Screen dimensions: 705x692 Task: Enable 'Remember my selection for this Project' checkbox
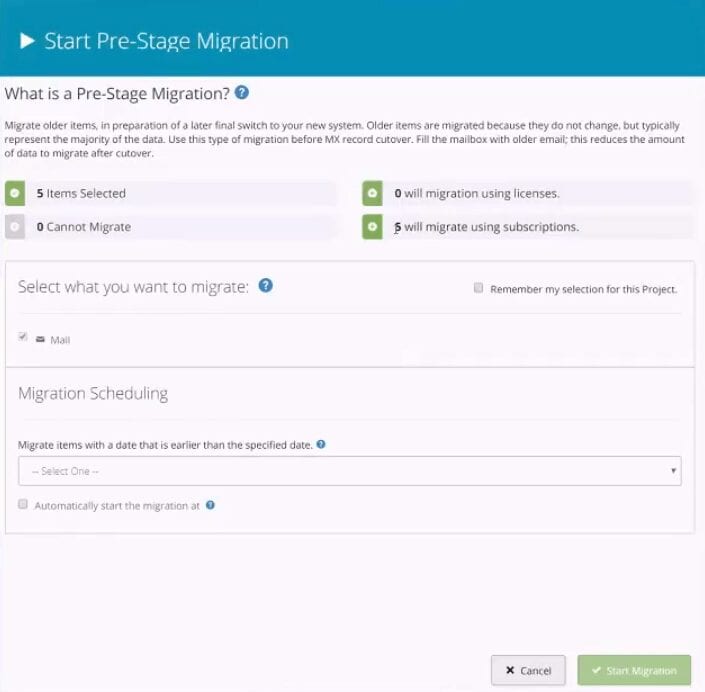click(x=478, y=288)
